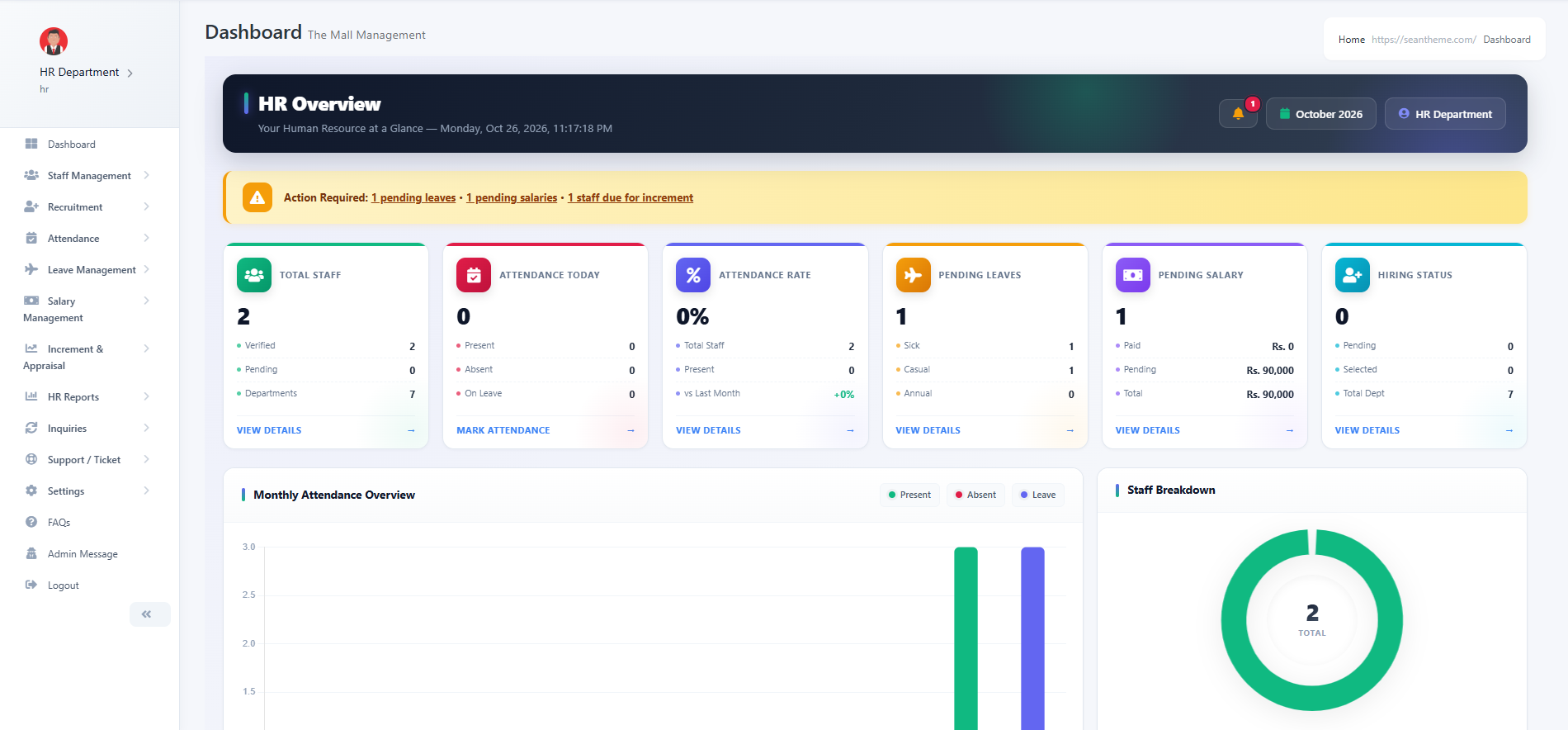This screenshot has height=730, width=1568.
Task: Click the Pending Leaves plane icon
Action: 913,275
